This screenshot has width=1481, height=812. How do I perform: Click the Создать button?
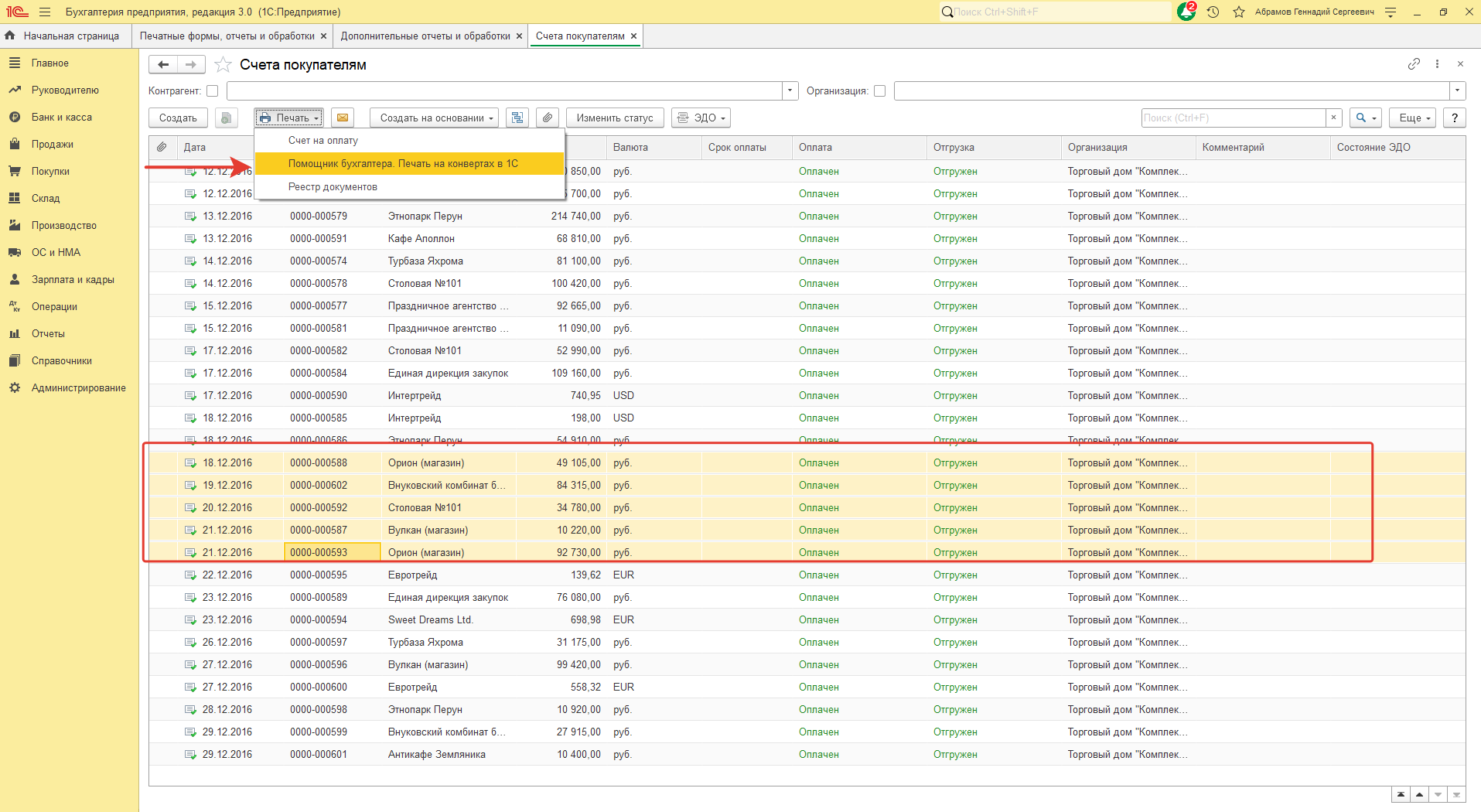[x=178, y=118]
